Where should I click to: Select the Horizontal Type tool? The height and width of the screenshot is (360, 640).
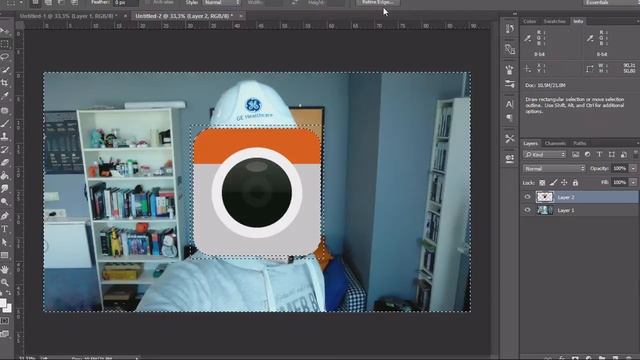[4, 229]
